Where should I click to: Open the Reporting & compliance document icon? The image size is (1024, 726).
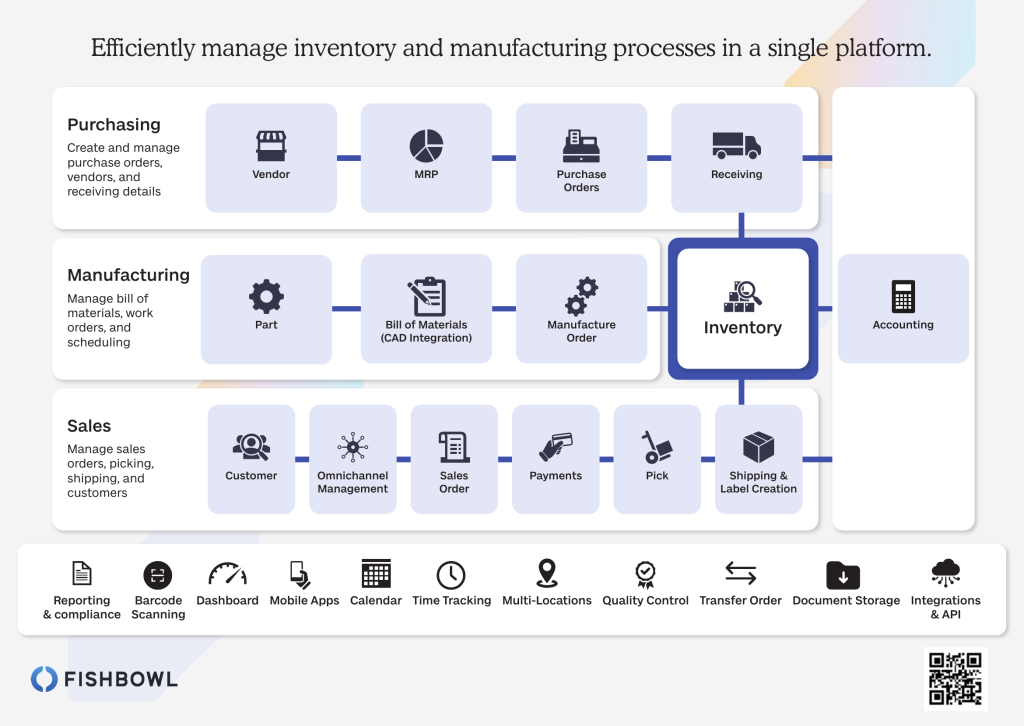(82, 574)
